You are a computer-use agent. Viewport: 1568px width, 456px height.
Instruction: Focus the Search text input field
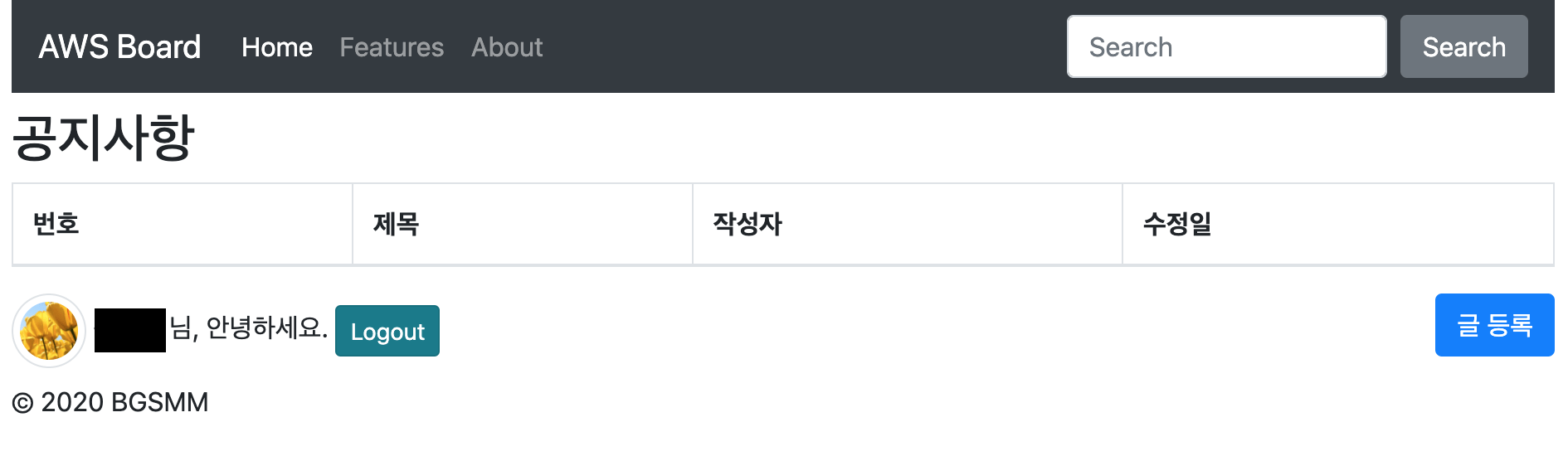1226,46
